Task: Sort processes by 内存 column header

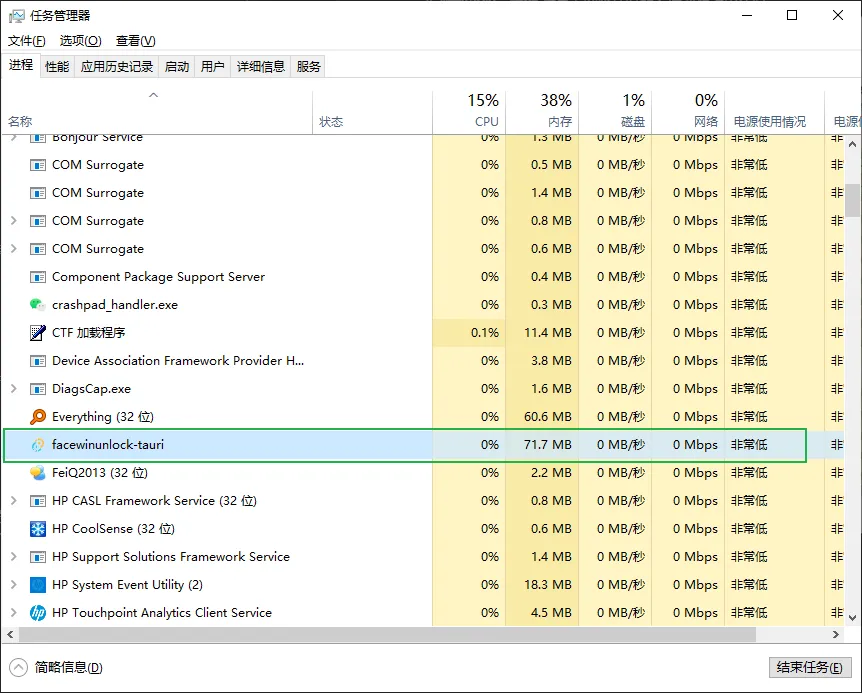Action: click(542, 112)
